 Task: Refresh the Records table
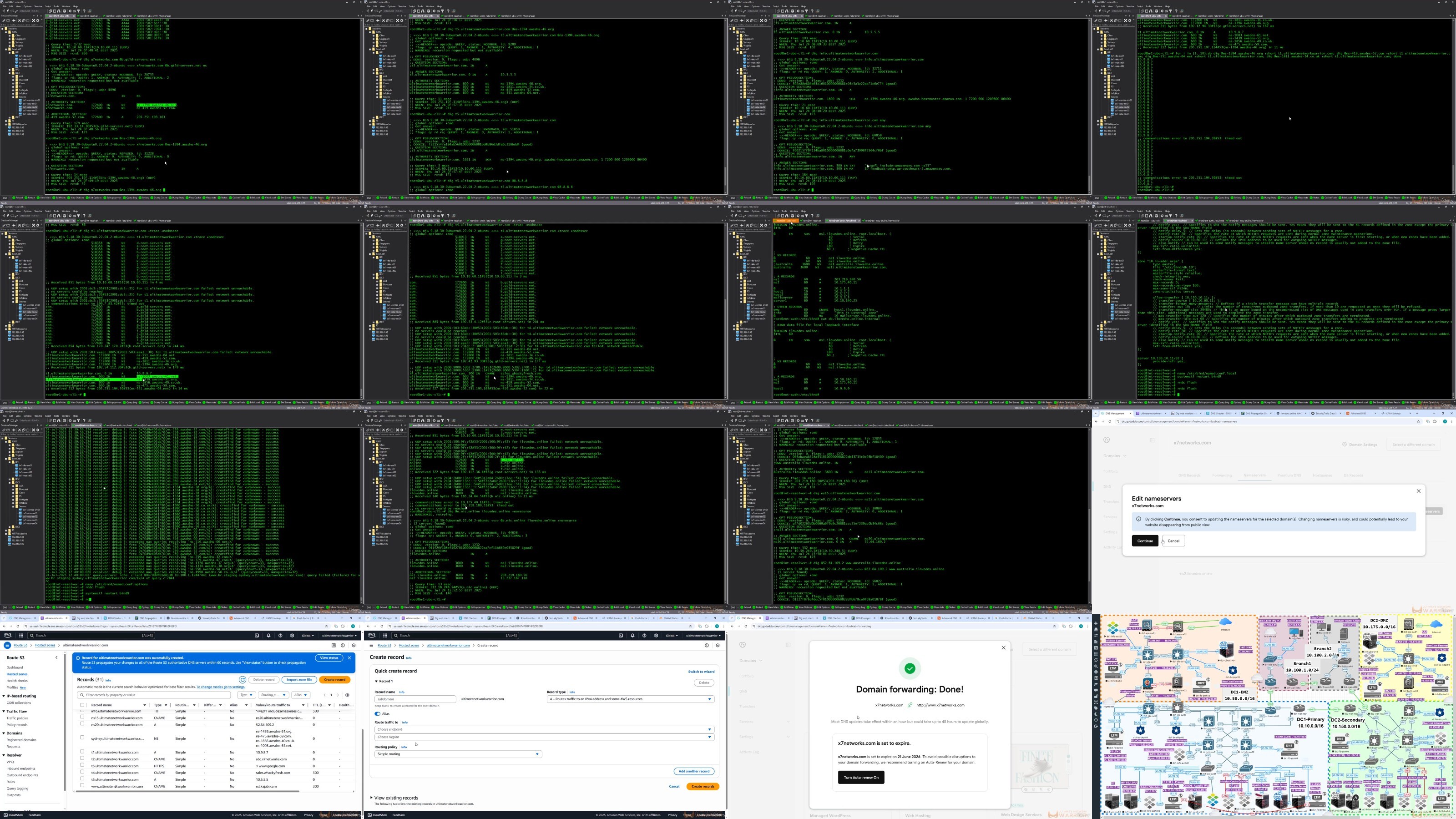coord(243,679)
